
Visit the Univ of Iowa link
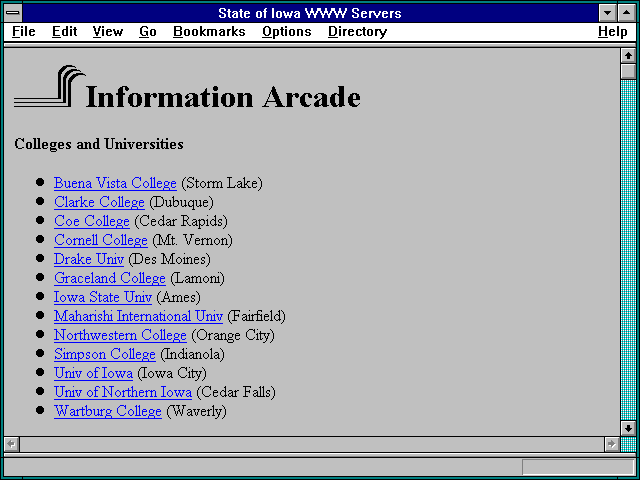(x=93, y=373)
